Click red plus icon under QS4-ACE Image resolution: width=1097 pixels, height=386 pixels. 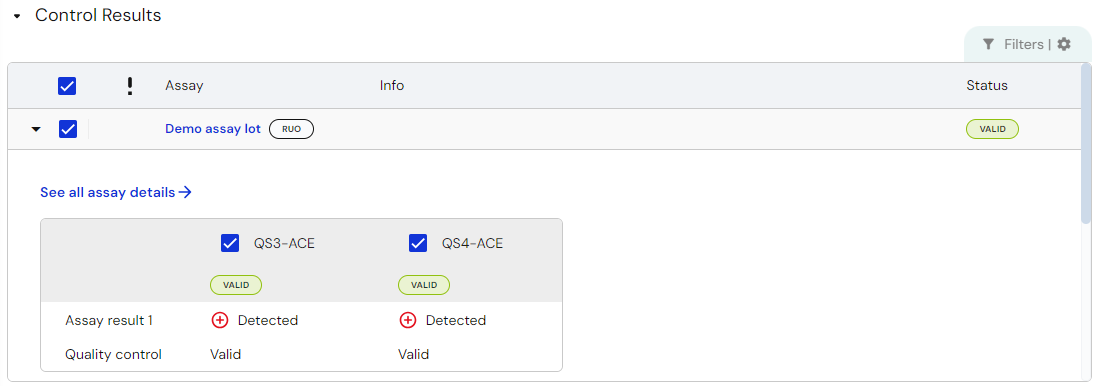click(x=408, y=320)
